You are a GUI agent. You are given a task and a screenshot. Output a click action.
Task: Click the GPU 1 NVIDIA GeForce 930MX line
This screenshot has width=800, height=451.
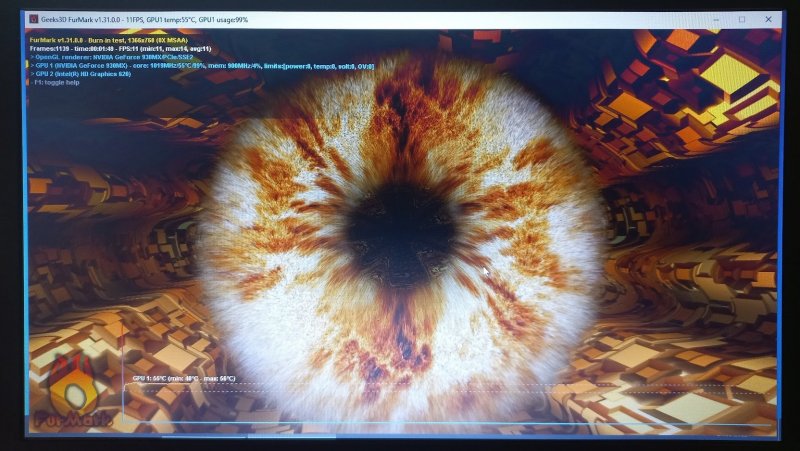(x=200, y=66)
